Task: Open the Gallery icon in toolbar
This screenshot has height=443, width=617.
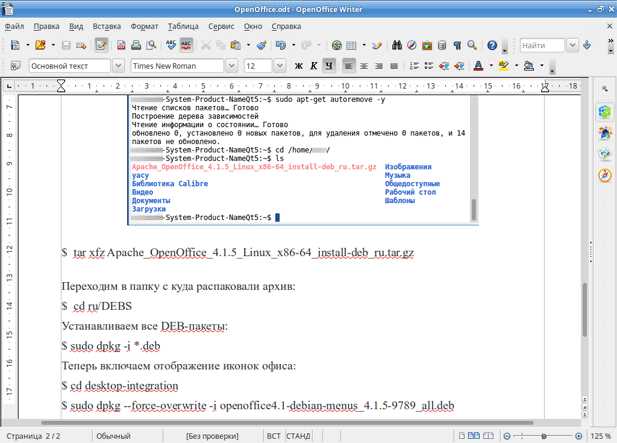Action: 427,45
